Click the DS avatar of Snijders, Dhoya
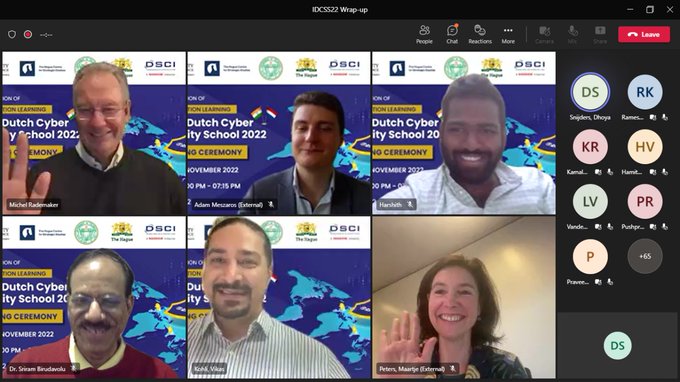The height and width of the screenshot is (382, 680). pyautogui.click(x=590, y=92)
